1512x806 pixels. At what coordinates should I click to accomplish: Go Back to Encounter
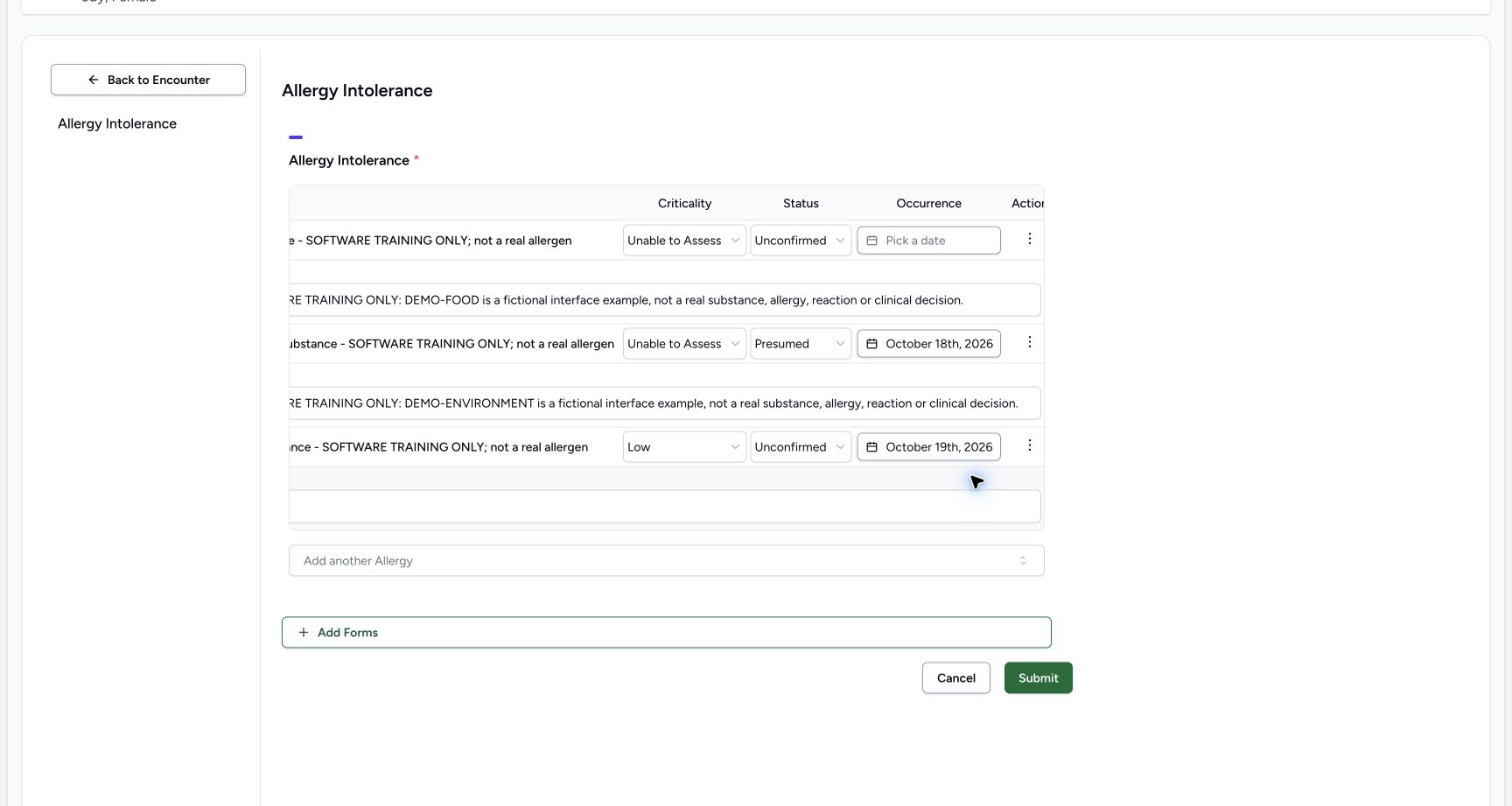point(148,80)
